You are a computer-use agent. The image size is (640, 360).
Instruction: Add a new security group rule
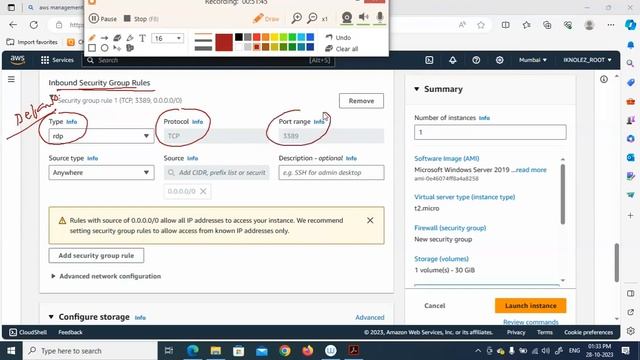96,256
